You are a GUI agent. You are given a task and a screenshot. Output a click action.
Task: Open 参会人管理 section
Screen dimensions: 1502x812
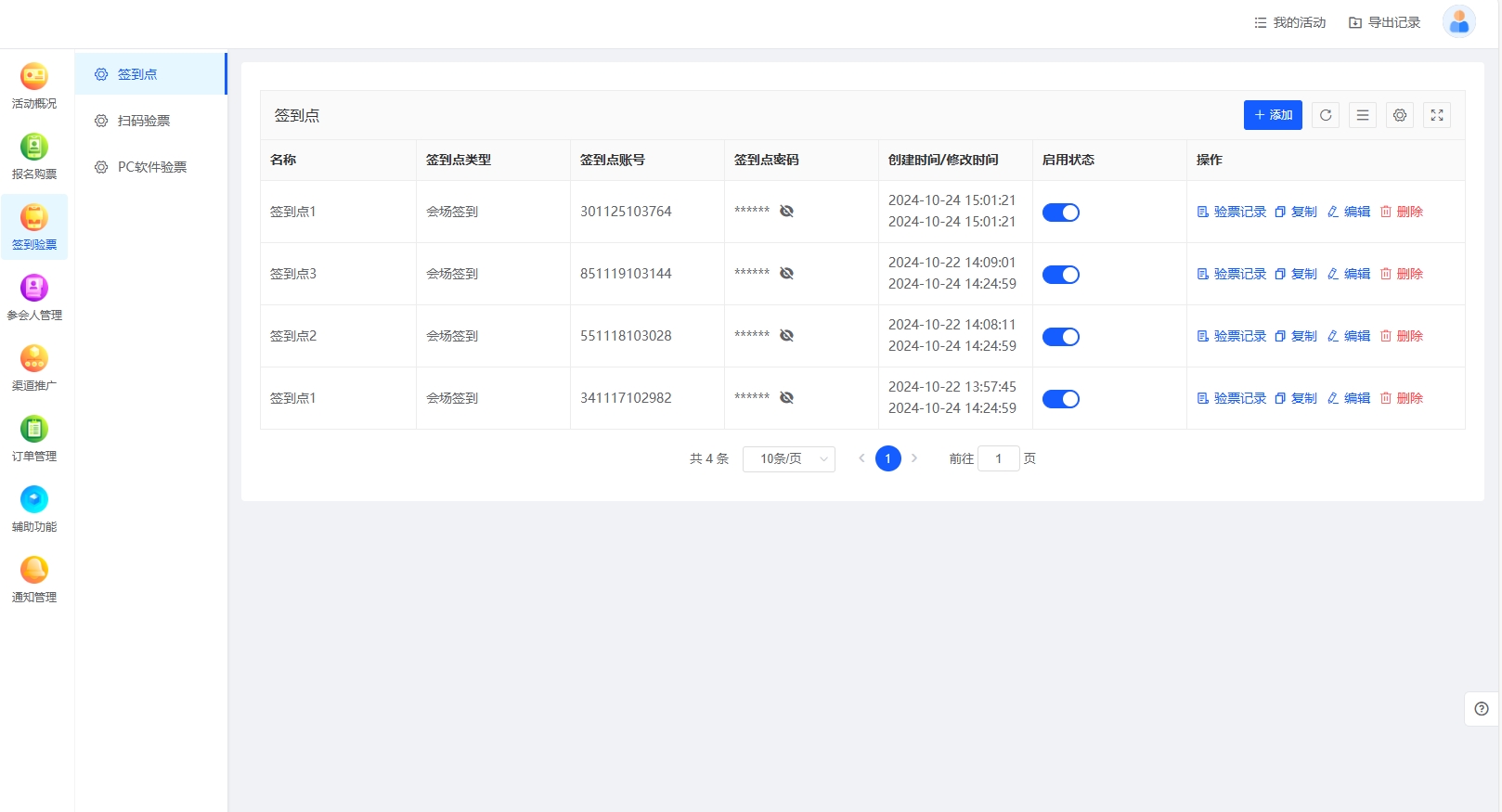(x=34, y=298)
